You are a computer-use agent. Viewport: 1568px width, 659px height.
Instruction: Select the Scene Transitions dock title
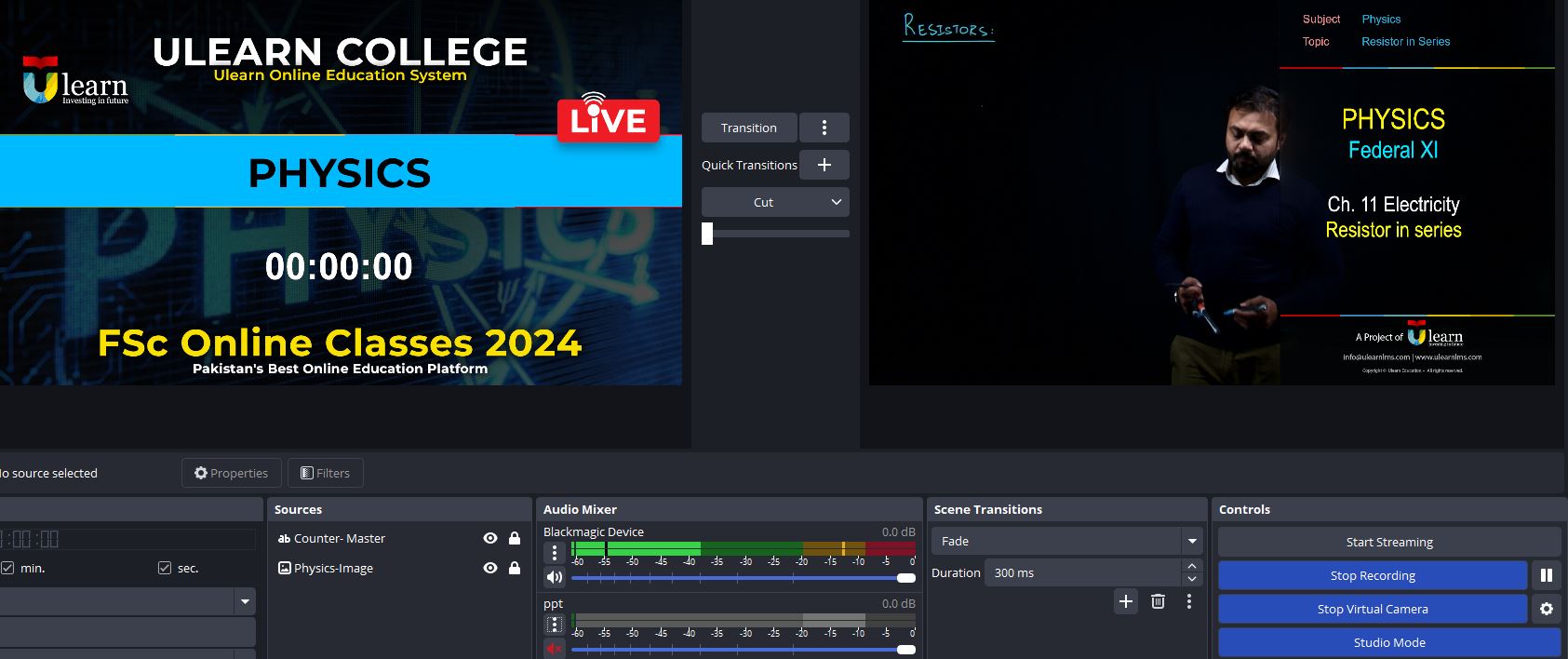pos(988,509)
